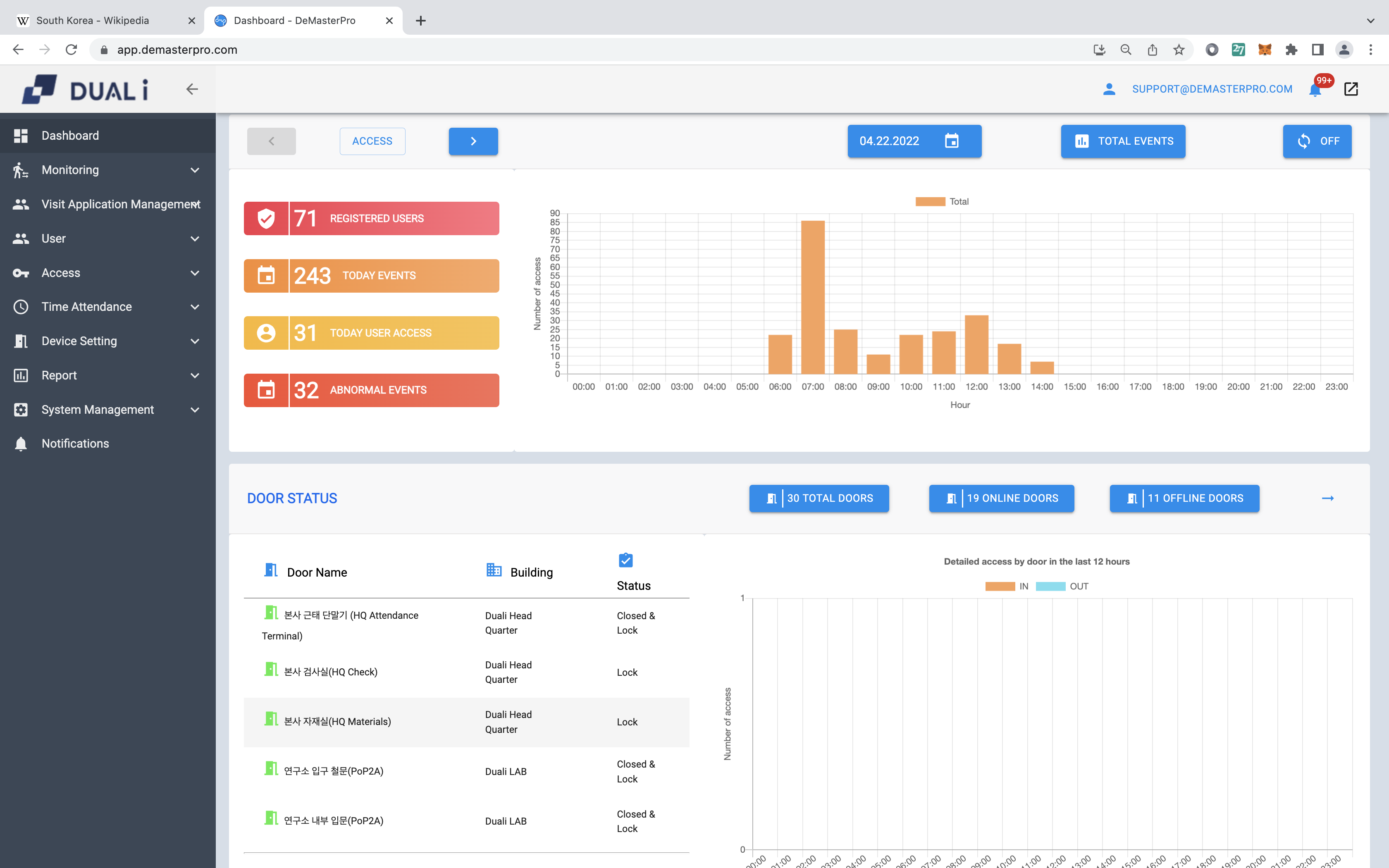Click the logout icon in the header

pos(1351,89)
